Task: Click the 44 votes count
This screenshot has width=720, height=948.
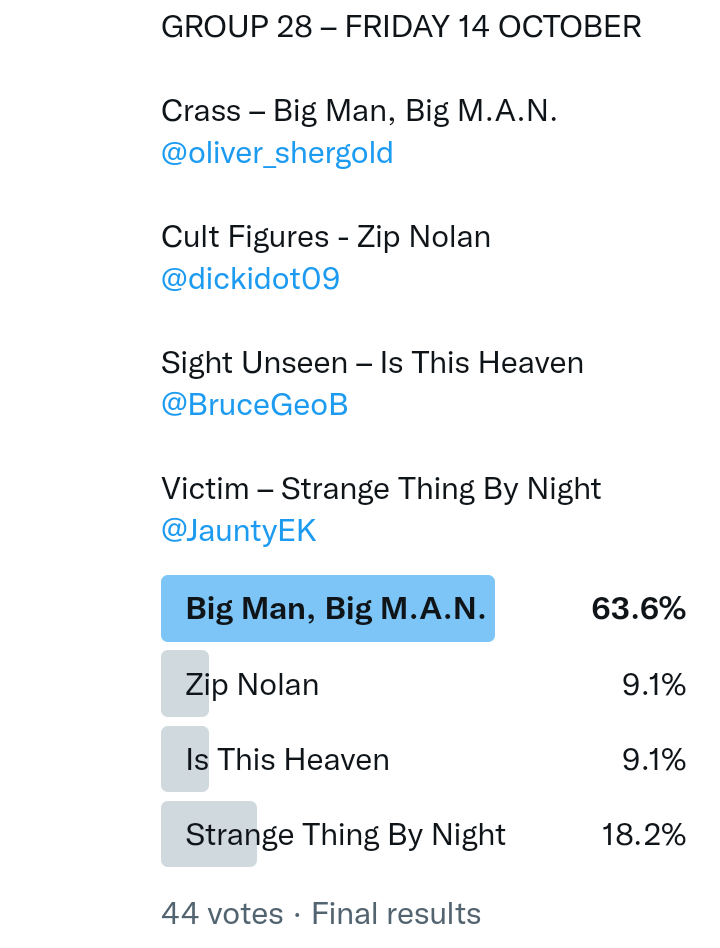Action: point(222,913)
